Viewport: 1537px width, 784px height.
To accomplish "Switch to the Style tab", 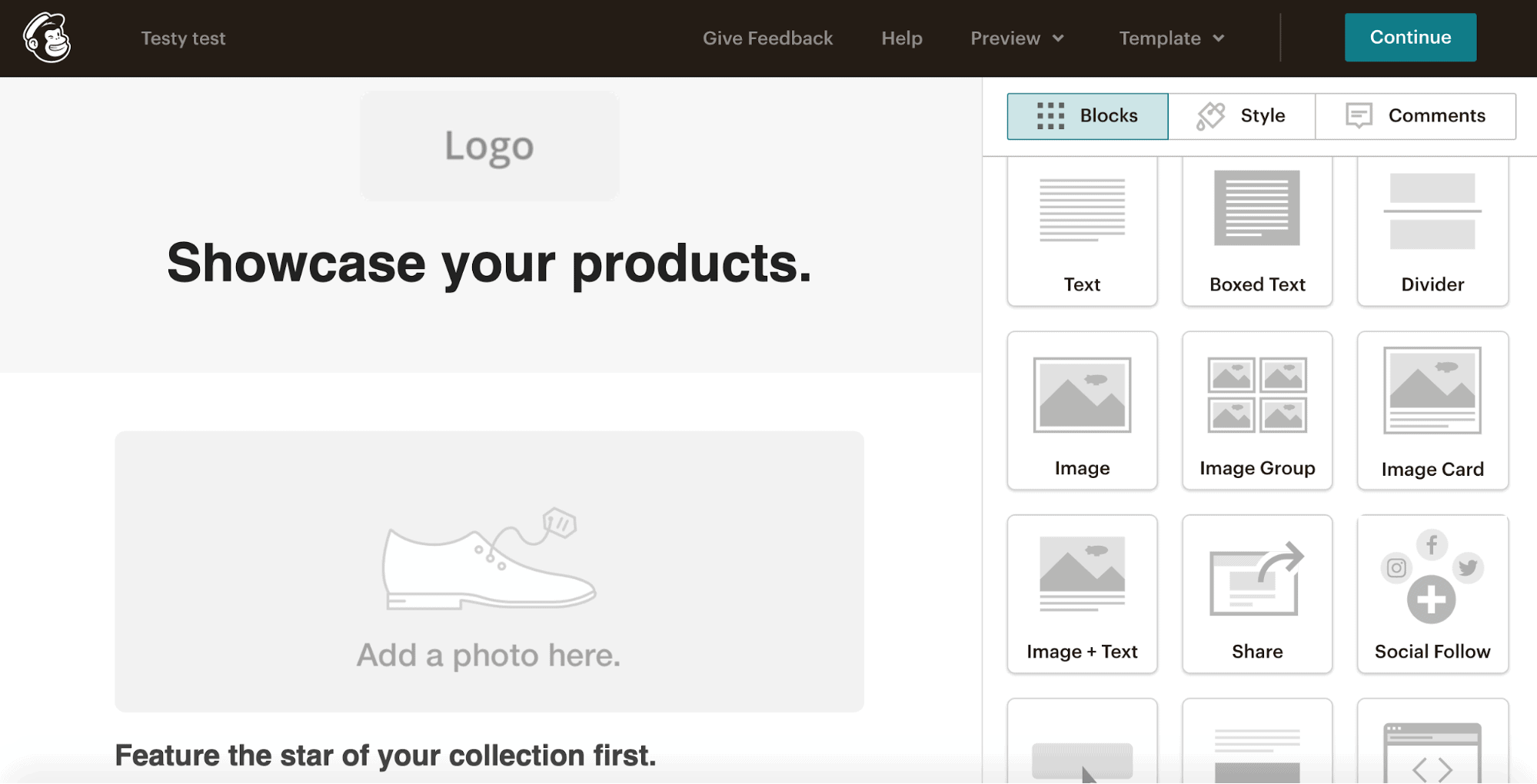I will click(1241, 116).
